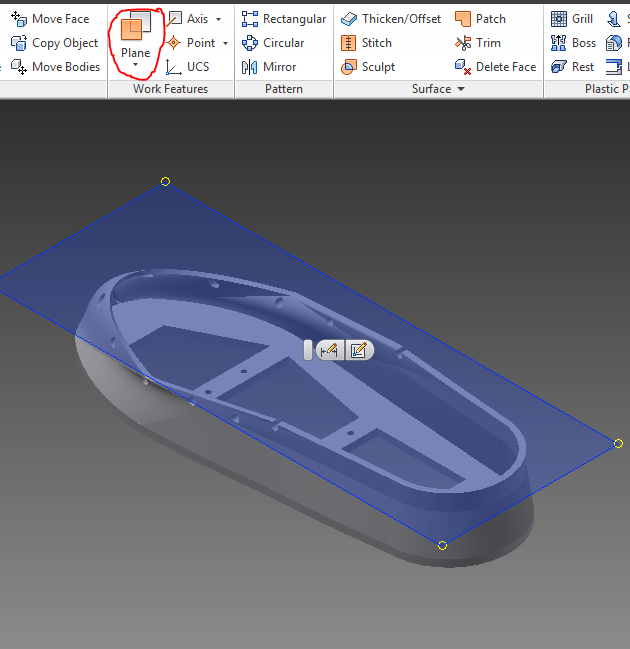The width and height of the screenshot is (630, 649).
Task: Click the right corner handle of the plane
Action: click(x=618, y=443)
